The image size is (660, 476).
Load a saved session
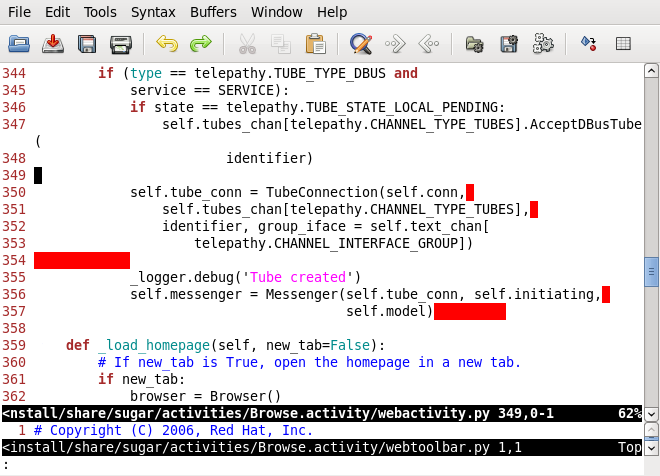click(x=475, y=44)
